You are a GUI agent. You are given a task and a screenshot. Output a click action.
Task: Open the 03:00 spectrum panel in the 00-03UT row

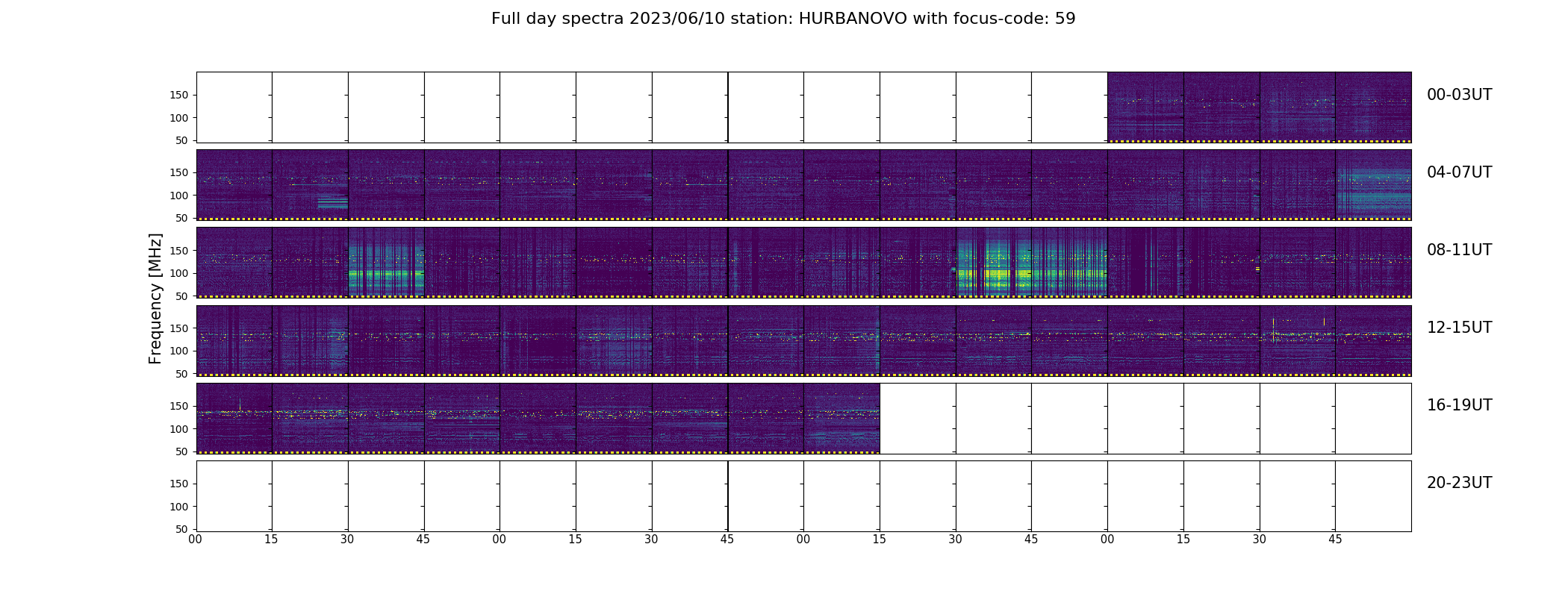(1145, 107)
